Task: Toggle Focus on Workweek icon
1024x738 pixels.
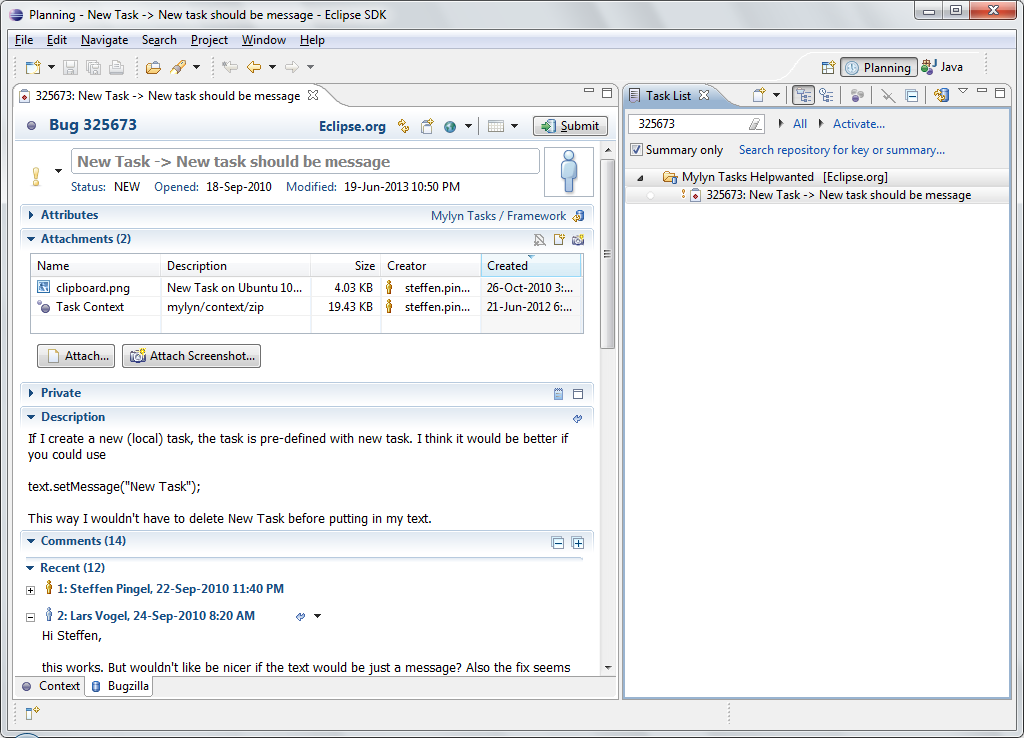Action: pyautogui.click(x=857, y=95)
